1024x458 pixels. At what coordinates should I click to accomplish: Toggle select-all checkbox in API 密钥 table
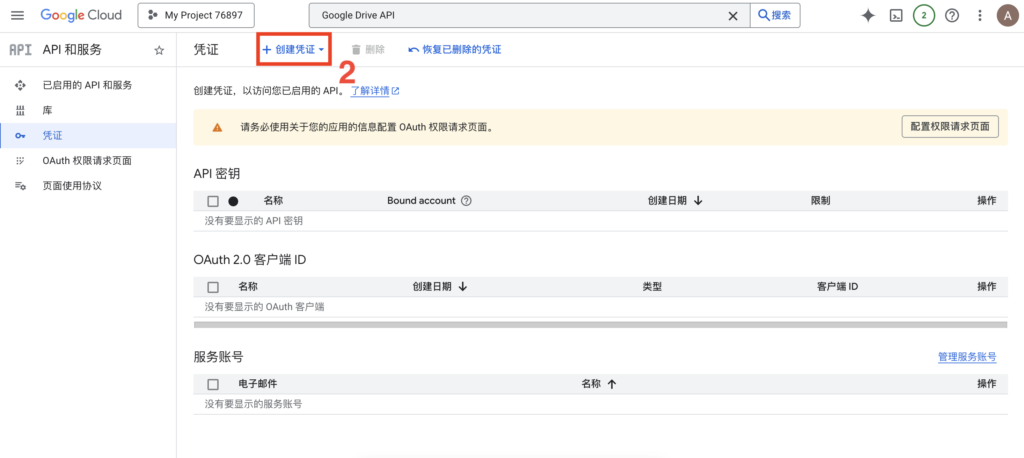[213, 201]
